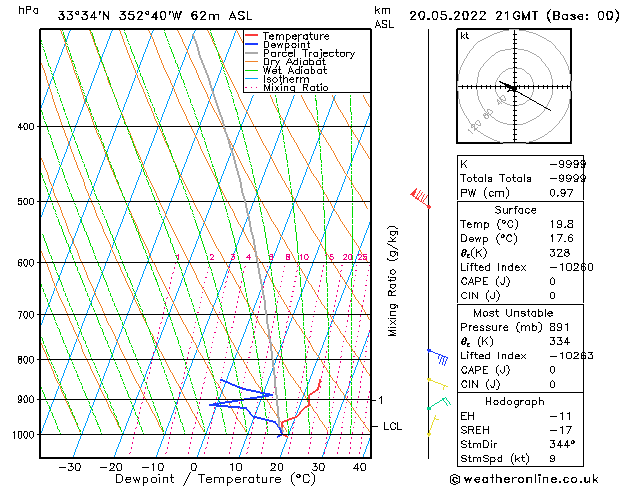Viewport: 629px width, 486px height.
Task: Click the coordinates 33°34'N 352°40'W text
Action: [x=120, y=16]
